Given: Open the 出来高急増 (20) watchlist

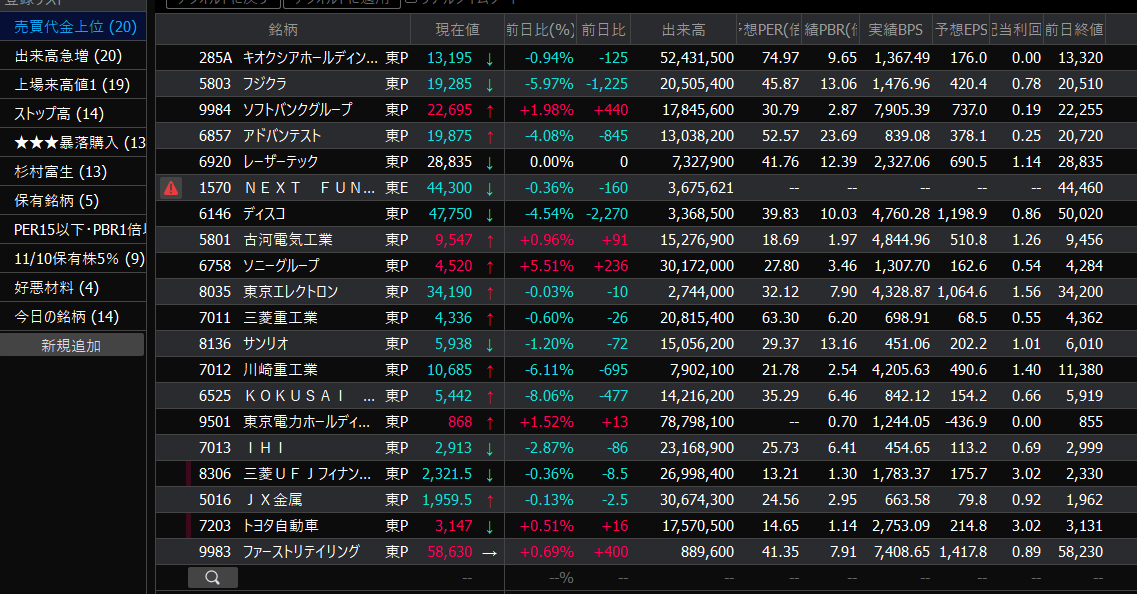Looking at the screenshot, I should click(x=68, y=56).
